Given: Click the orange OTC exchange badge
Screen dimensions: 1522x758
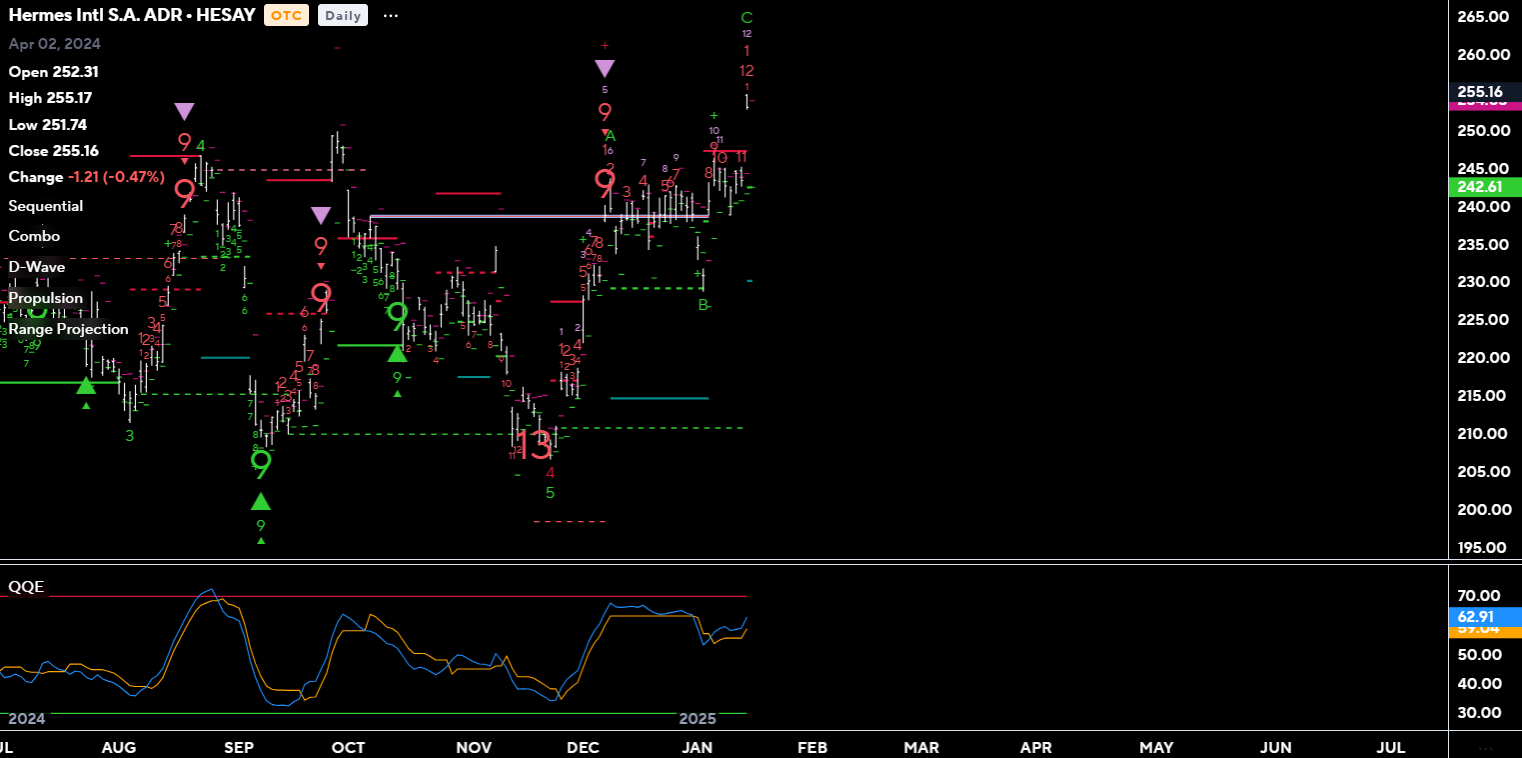Looking at the screenshot, I should (x=287, y=16).
